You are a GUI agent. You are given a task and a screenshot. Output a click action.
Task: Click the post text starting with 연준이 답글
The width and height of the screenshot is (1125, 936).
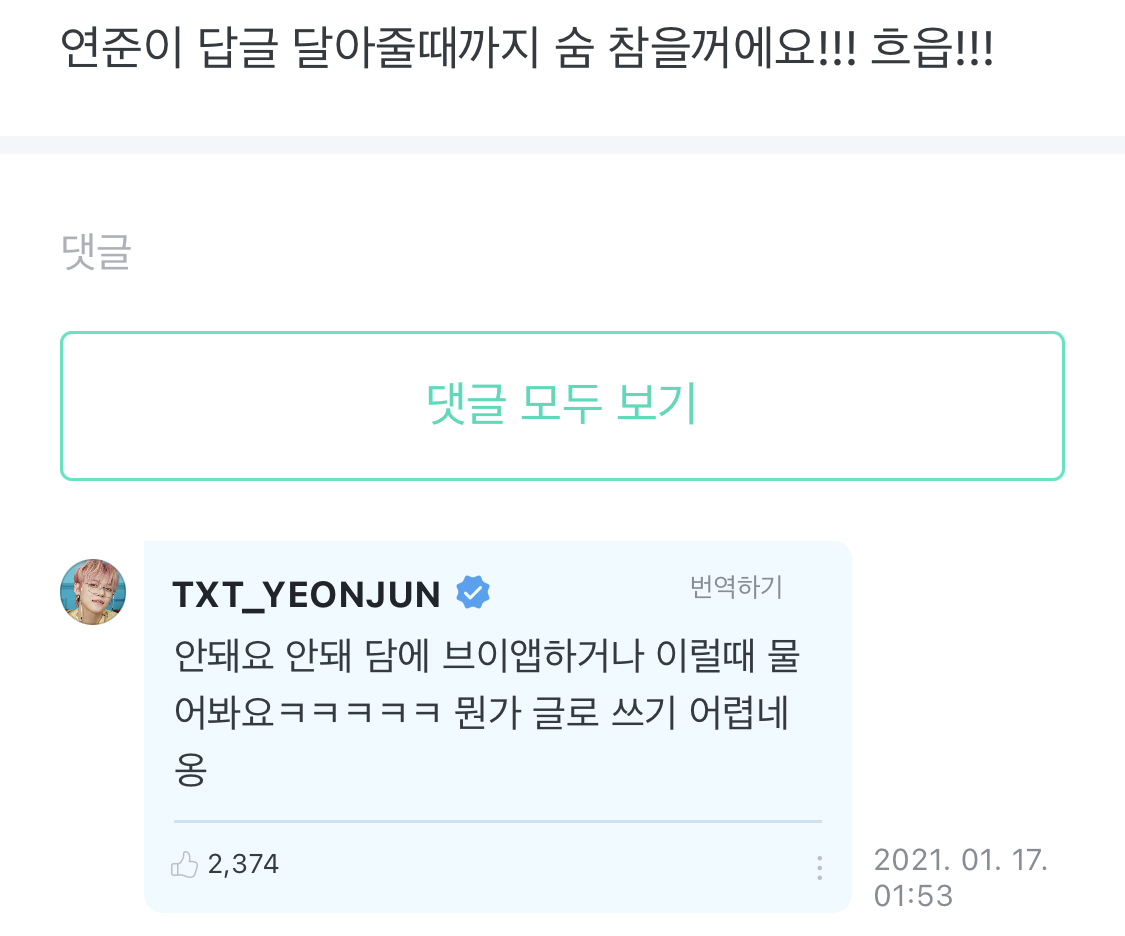tap(527, 48)
